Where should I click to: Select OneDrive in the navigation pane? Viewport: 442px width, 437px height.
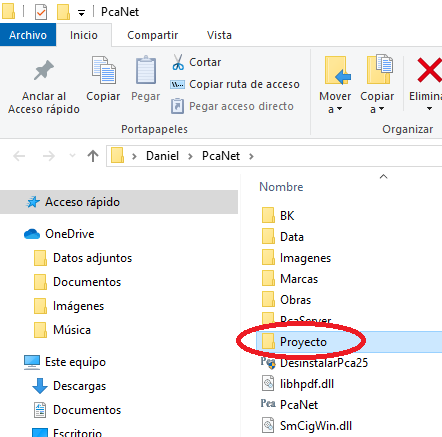(x=70, y=234)
